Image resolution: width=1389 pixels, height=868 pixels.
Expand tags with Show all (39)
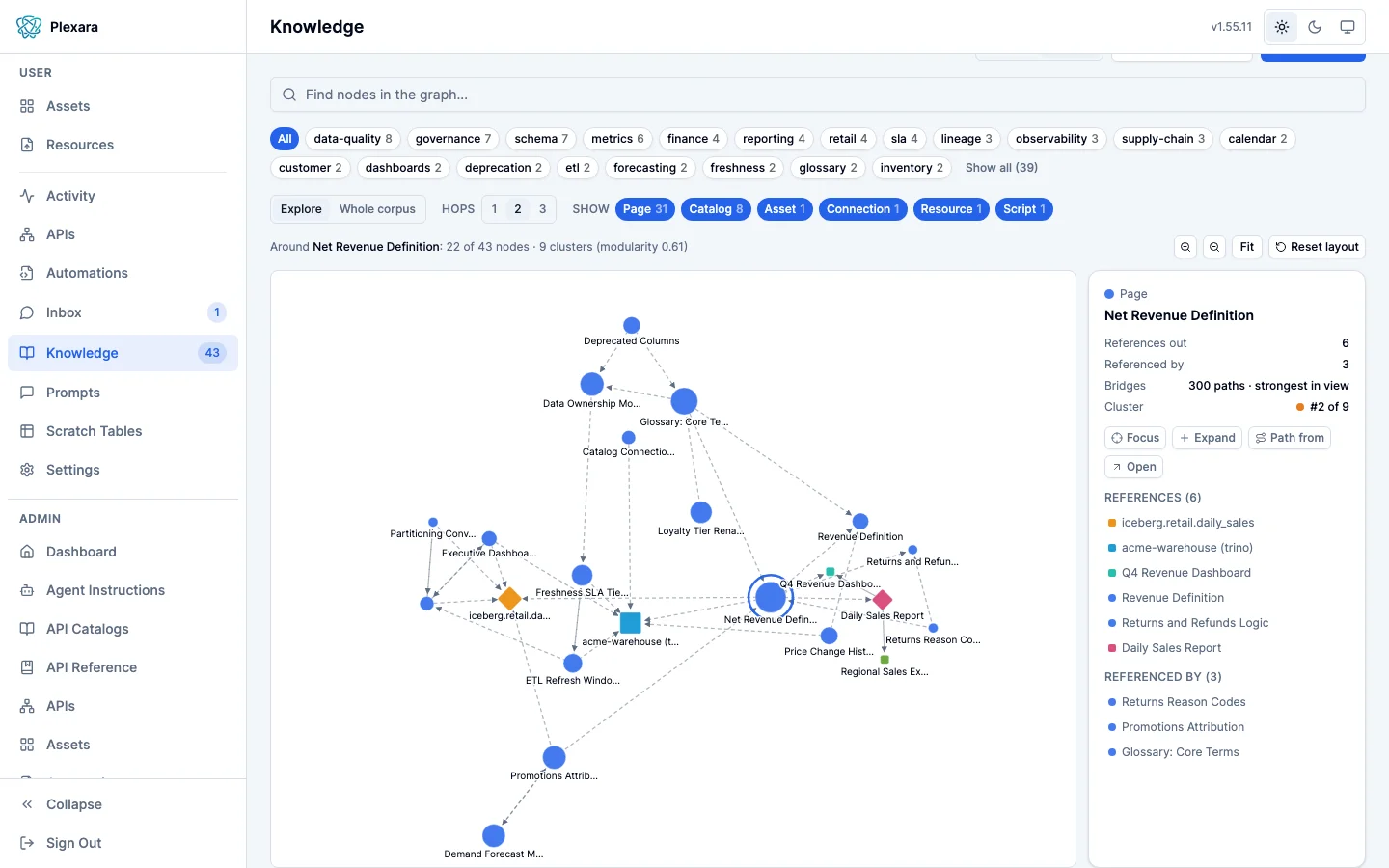pyautogui.click(x=1002, y=168)
